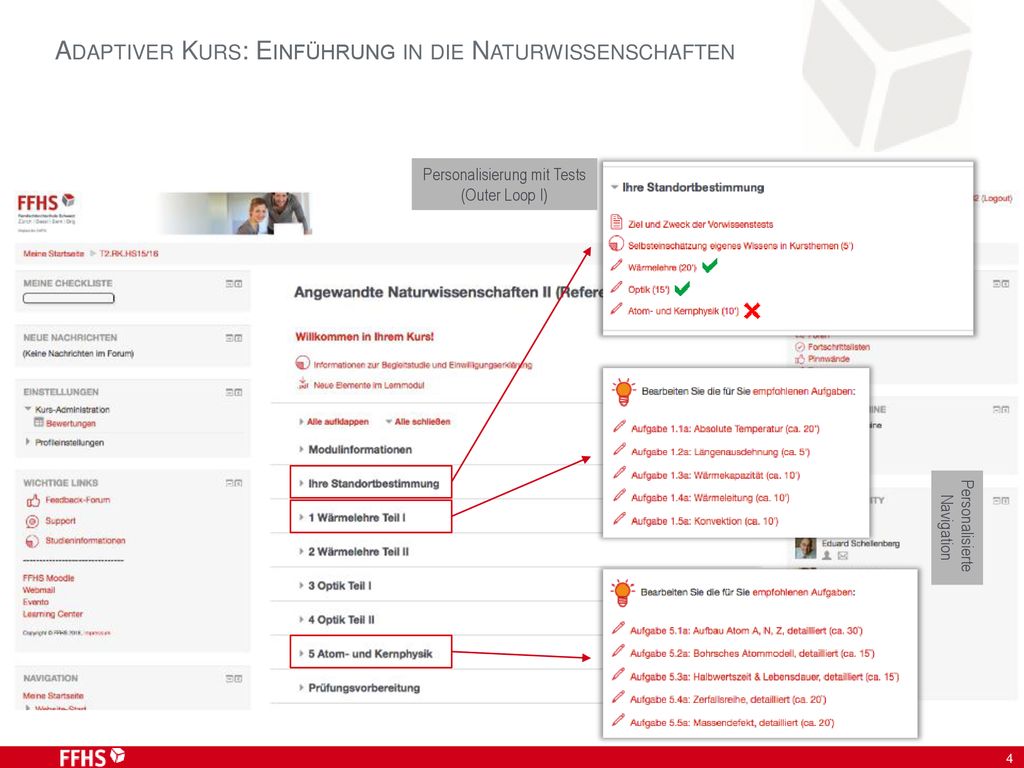Screen dimensions: 1024x768
Task: Expand the Ihre Standortbestimmung course section
Action: pos(369,483)
